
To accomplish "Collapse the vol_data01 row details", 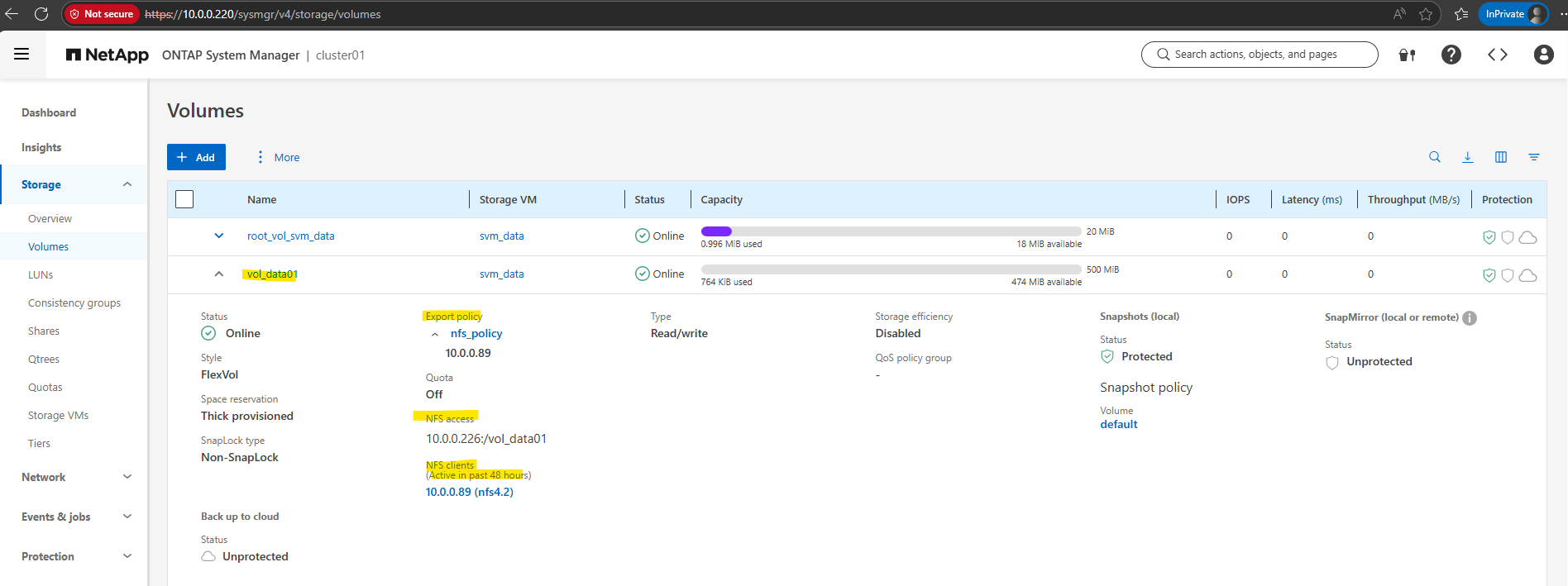I will [x=219, y=274].
